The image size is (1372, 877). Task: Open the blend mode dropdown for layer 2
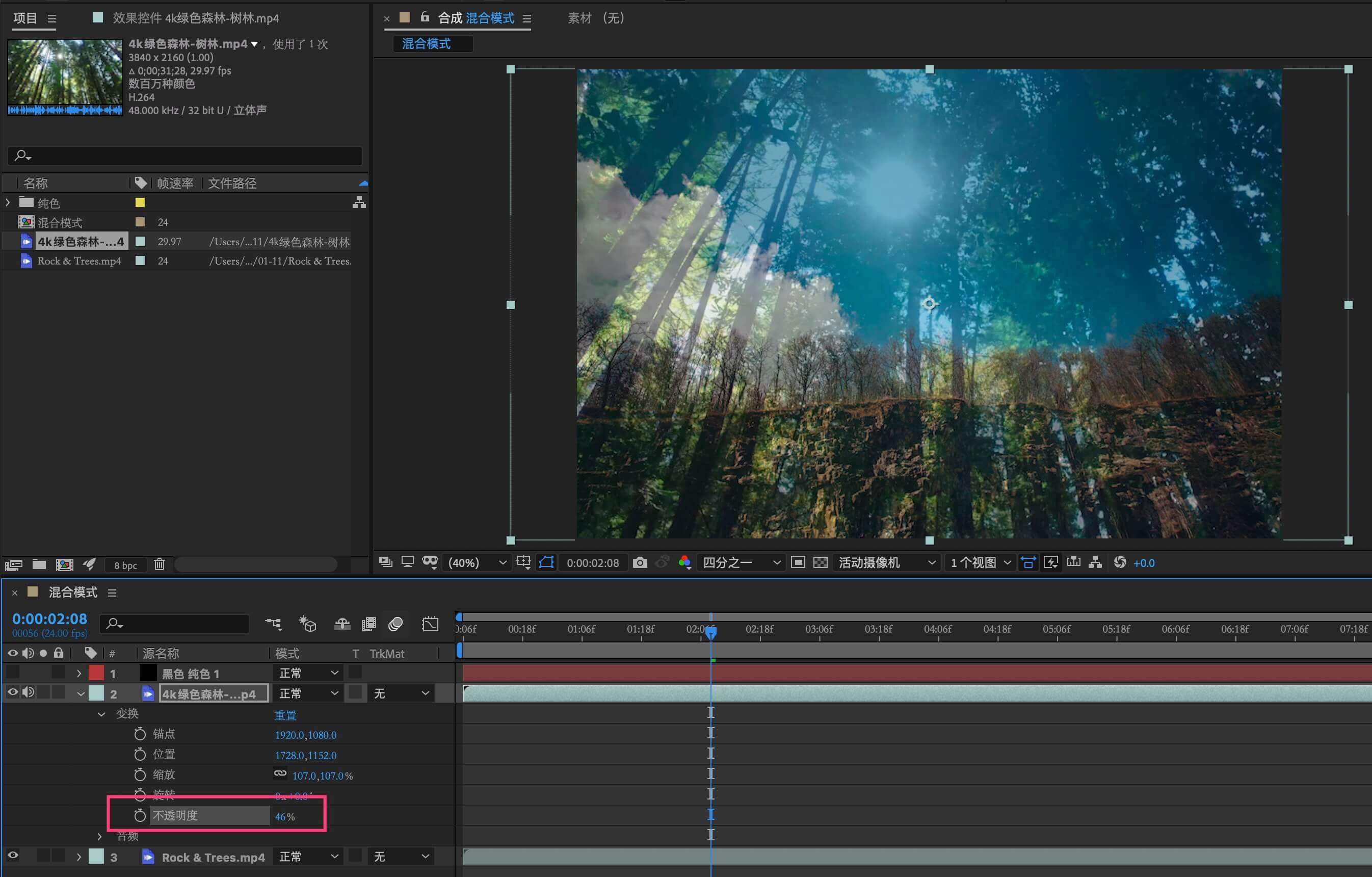point(308,693)
